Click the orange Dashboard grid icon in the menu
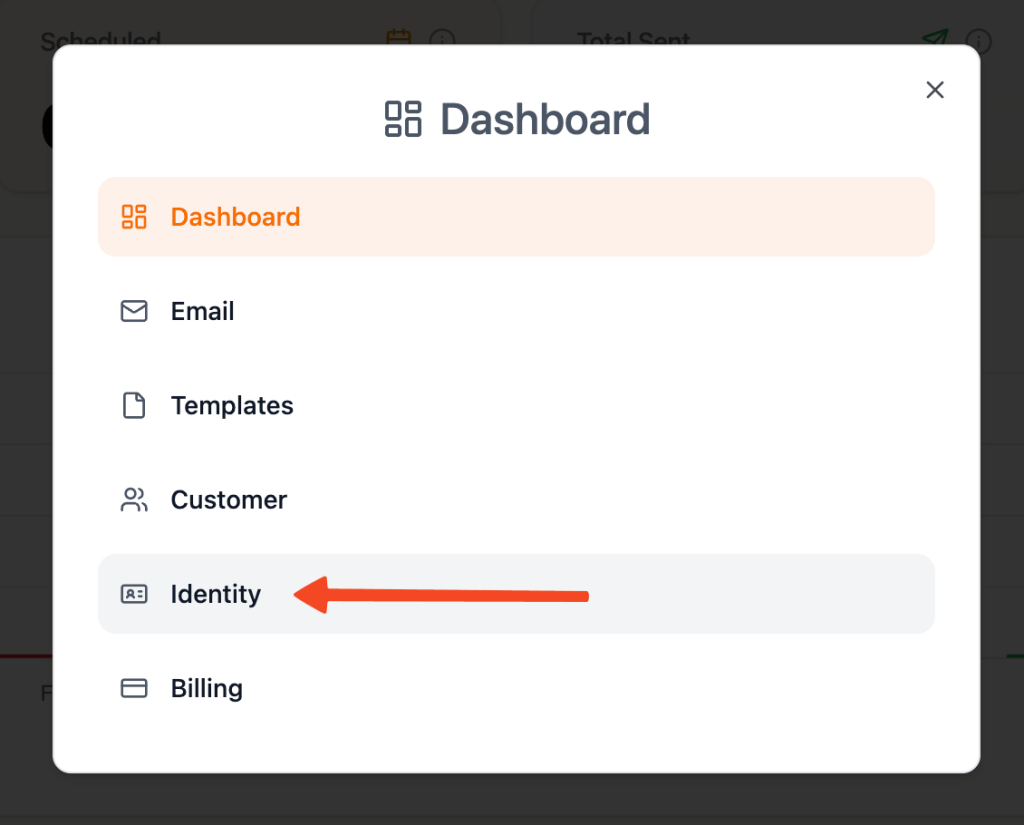 pos(134,217)
